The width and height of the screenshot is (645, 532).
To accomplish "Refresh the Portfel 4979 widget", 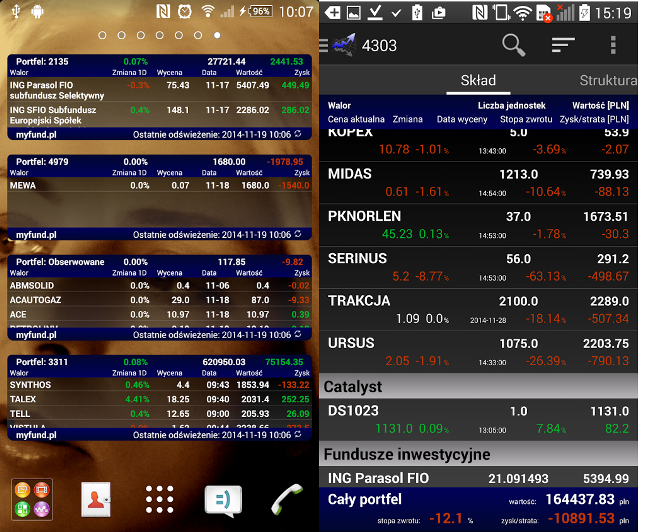I will point(298,234).
